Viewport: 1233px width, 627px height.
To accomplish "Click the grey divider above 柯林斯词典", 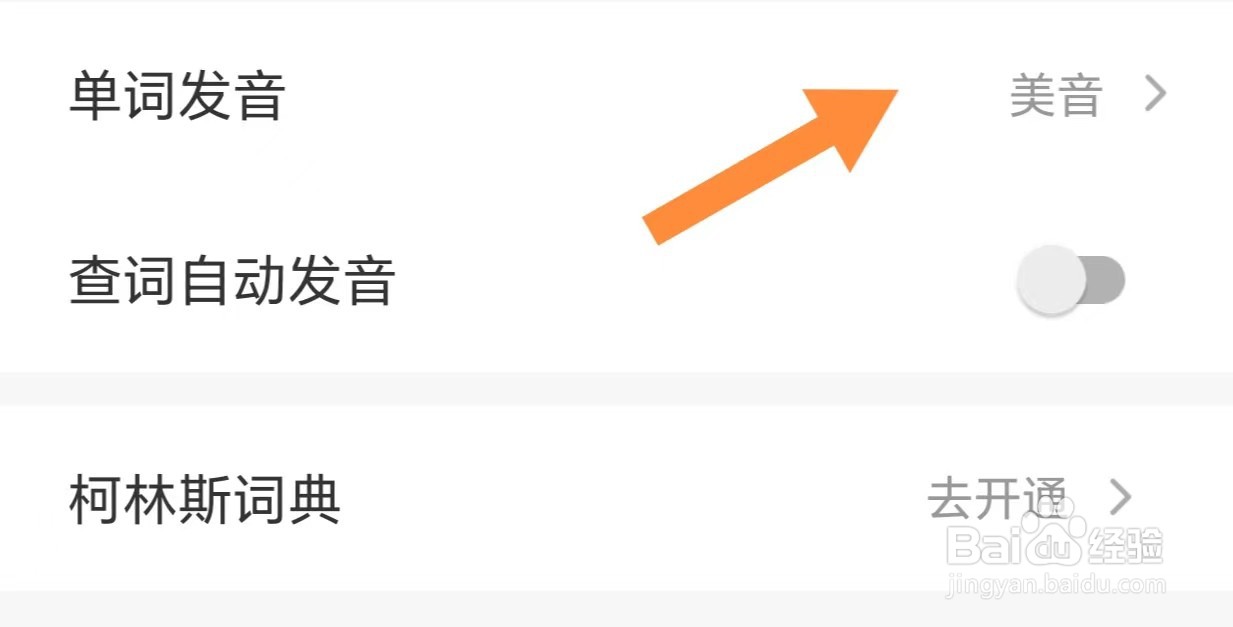I will click(x=616, y=388).
